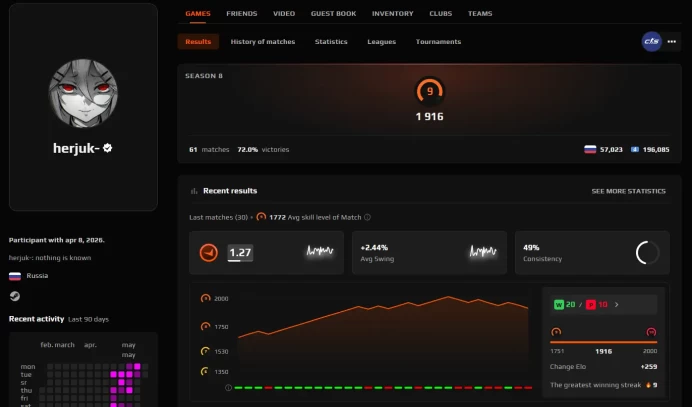Open History of matches
The height and width of the screenshot is (407, 692).
263,41
